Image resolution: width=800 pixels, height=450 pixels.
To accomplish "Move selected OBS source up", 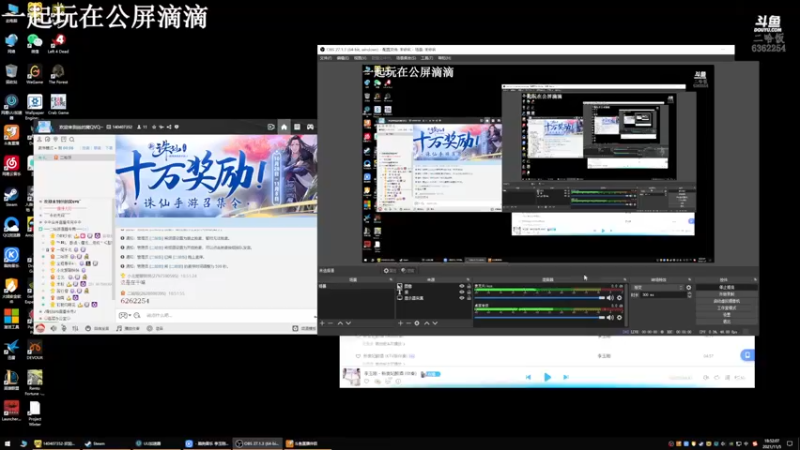I will (x=427, y=323).
